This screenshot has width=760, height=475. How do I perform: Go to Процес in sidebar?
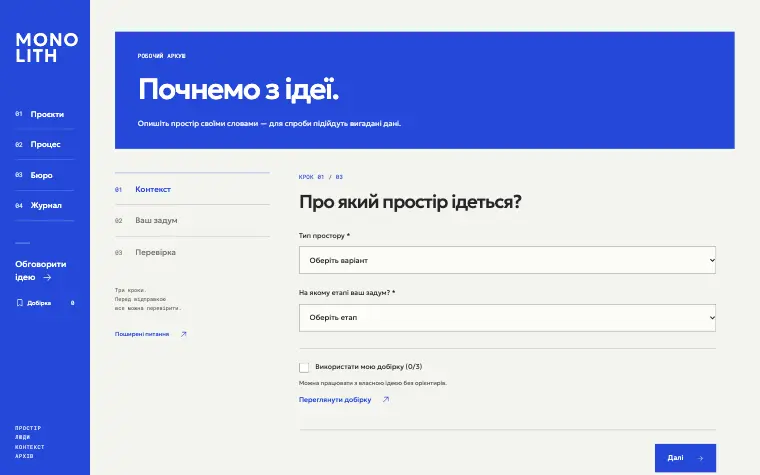click(x=45, y=144)
